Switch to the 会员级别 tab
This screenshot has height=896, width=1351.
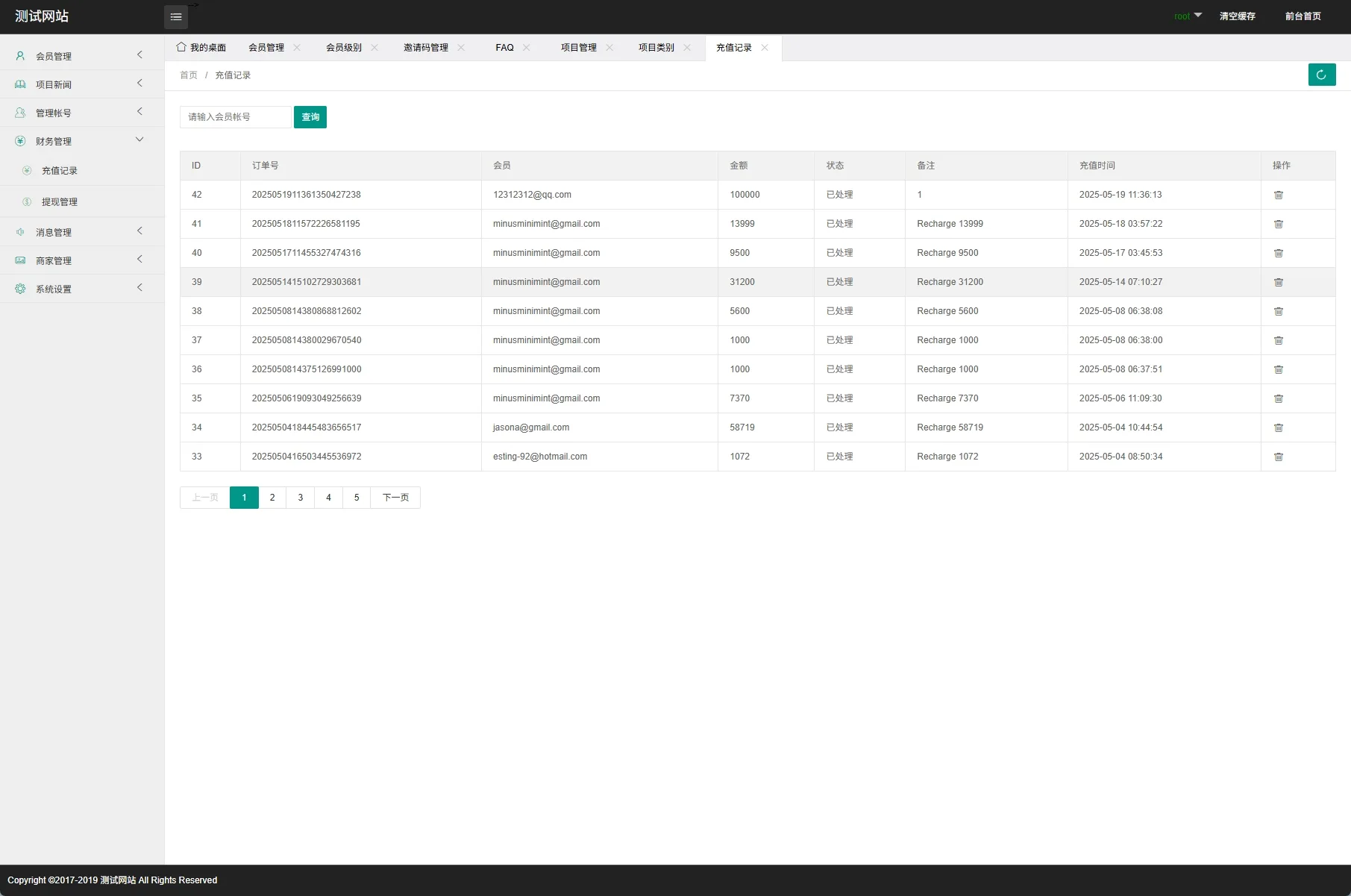(x=343, y=48)
